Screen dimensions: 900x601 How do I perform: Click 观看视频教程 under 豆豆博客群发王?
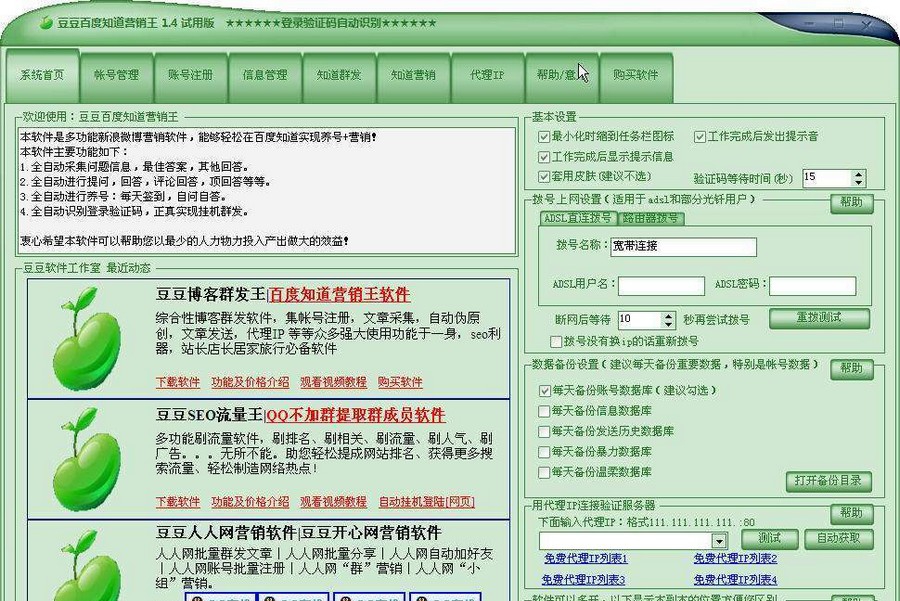point(333,382)
